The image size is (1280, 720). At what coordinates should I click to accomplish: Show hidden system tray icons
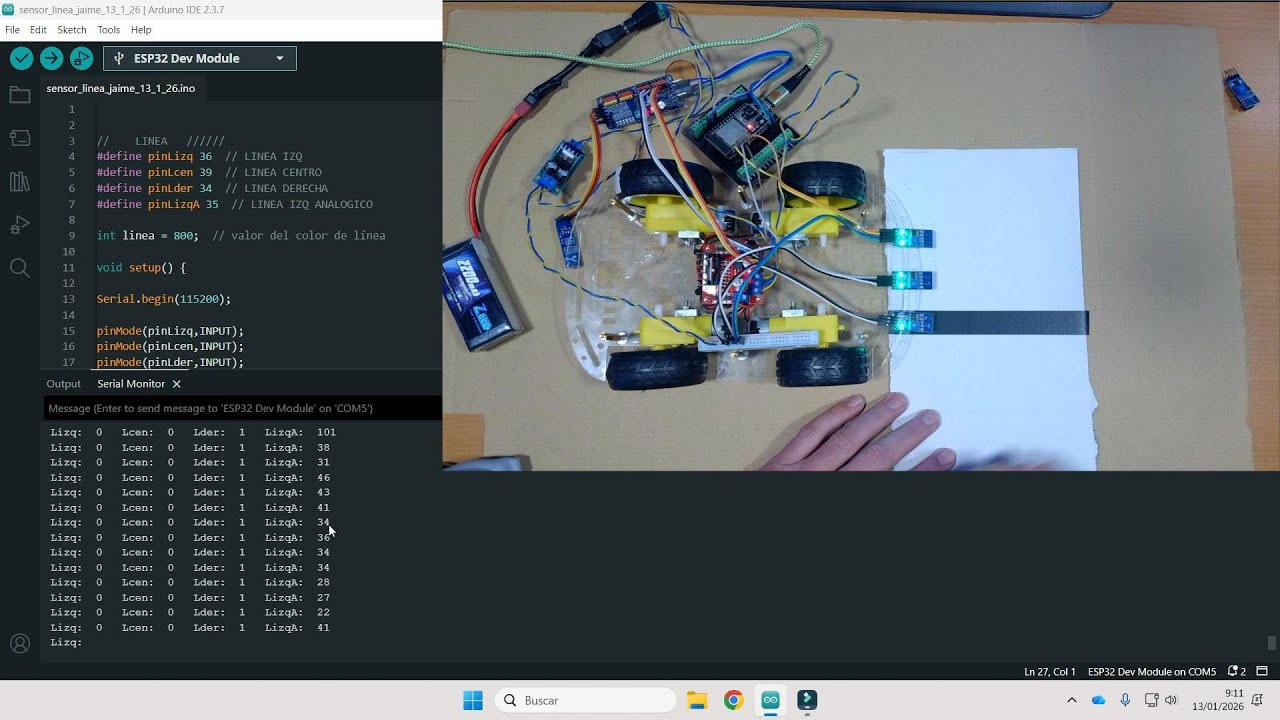pos(1072,700)
